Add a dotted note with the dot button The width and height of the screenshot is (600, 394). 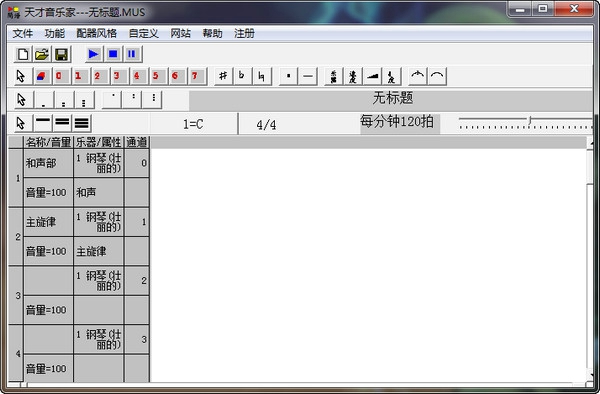[288, 76]
